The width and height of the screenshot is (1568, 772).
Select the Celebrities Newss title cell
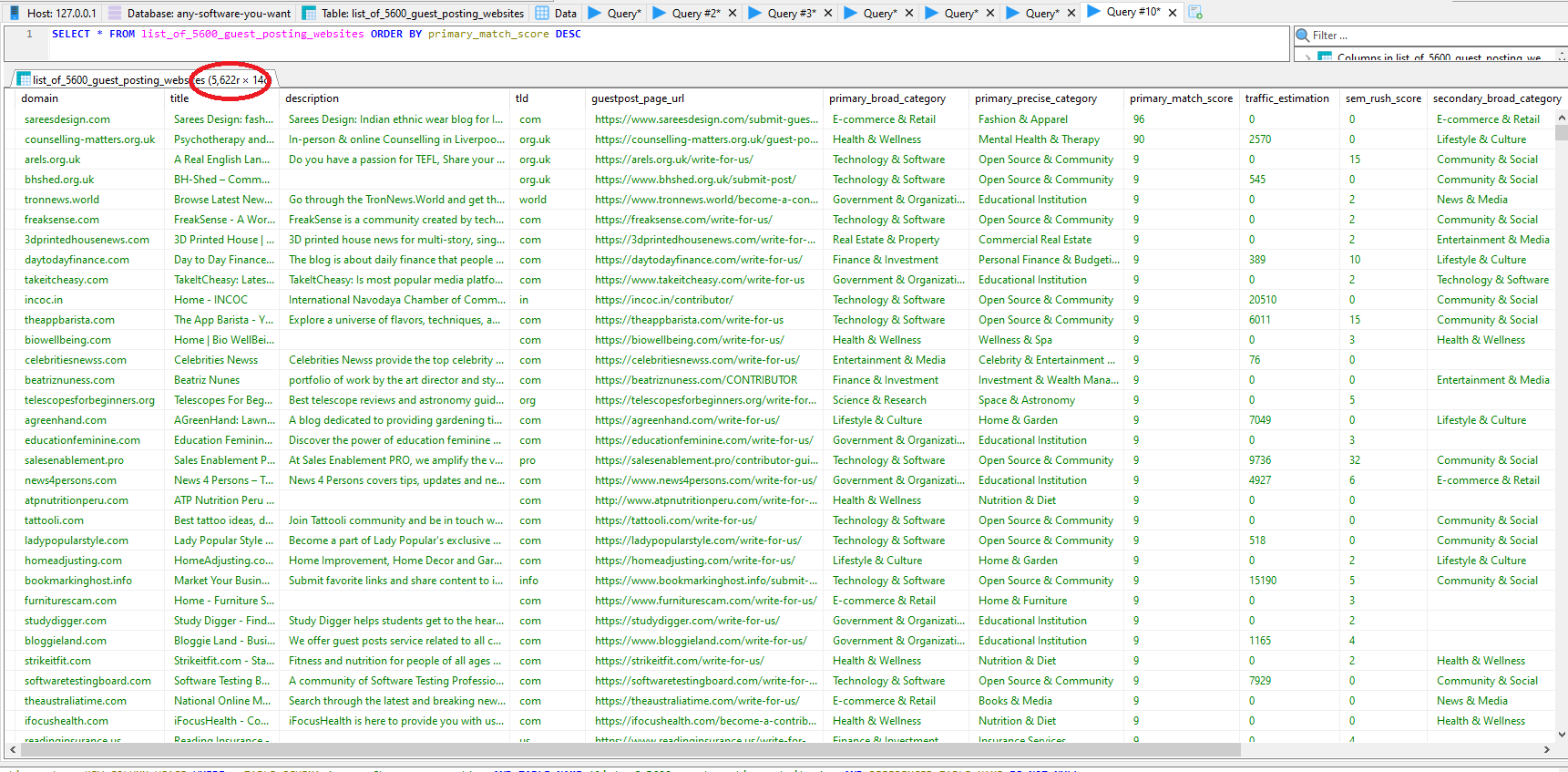[x=223, y=360]
